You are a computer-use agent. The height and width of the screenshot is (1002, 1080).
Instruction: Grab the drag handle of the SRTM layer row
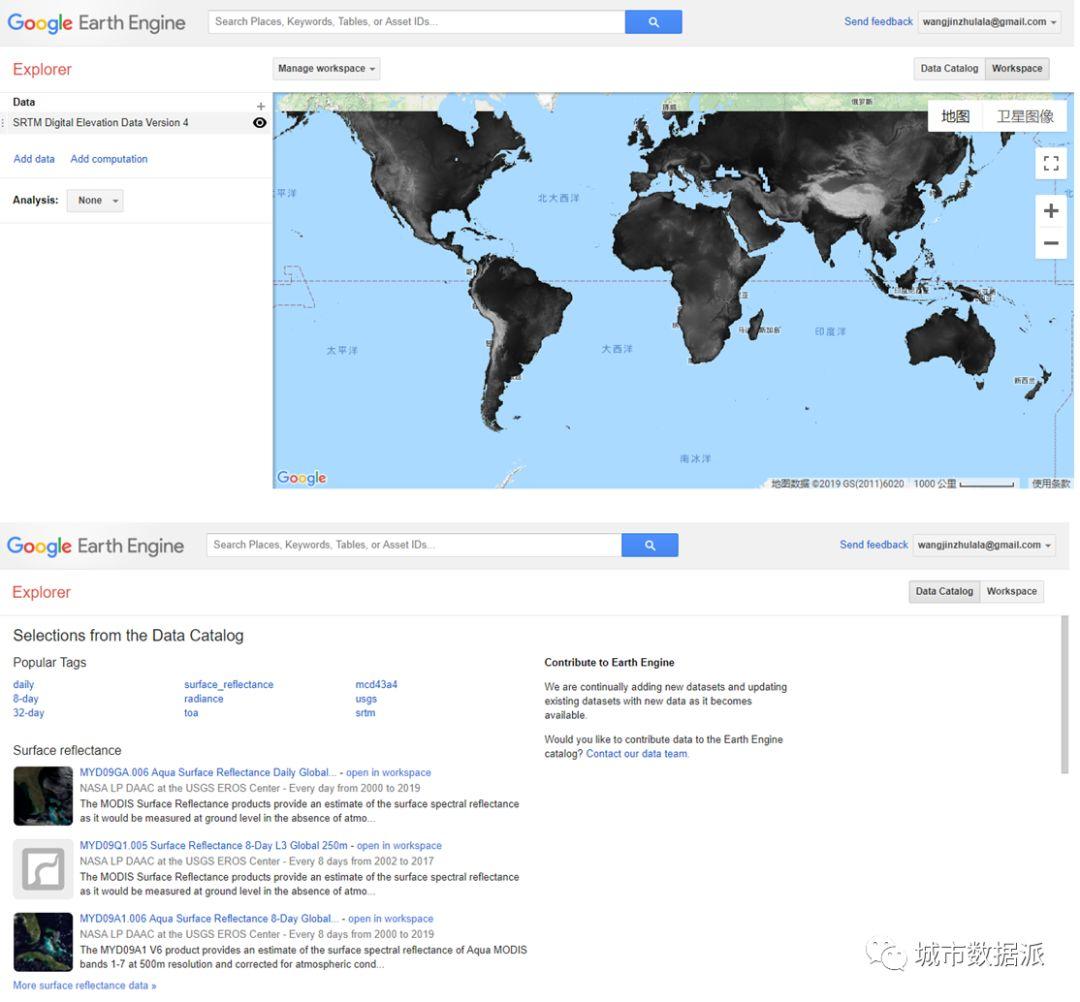3,123
